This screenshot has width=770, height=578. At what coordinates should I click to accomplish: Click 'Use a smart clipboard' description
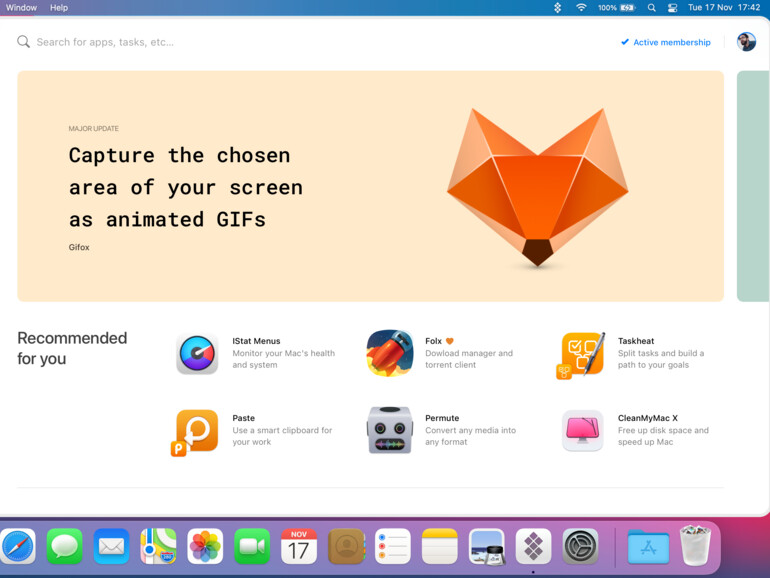click(282, 436)
